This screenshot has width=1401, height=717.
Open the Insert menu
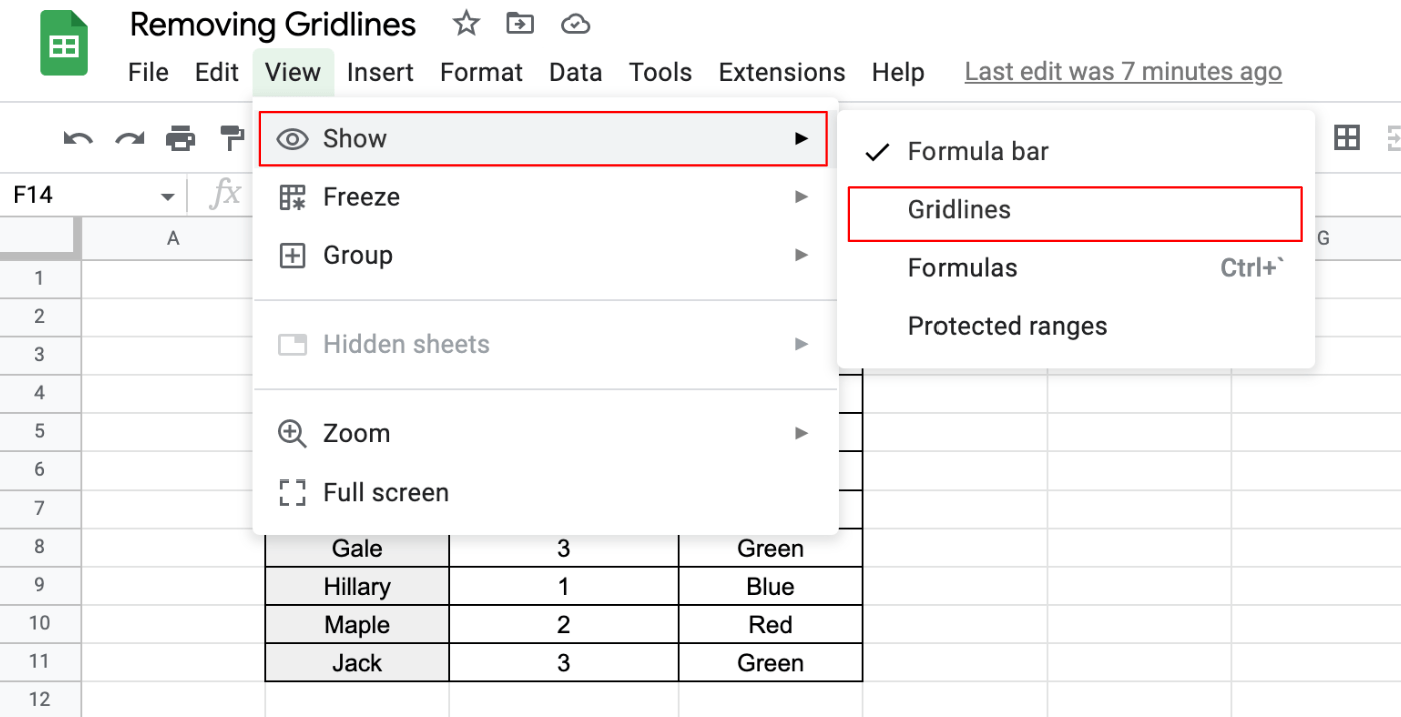[x=380, y=73]
